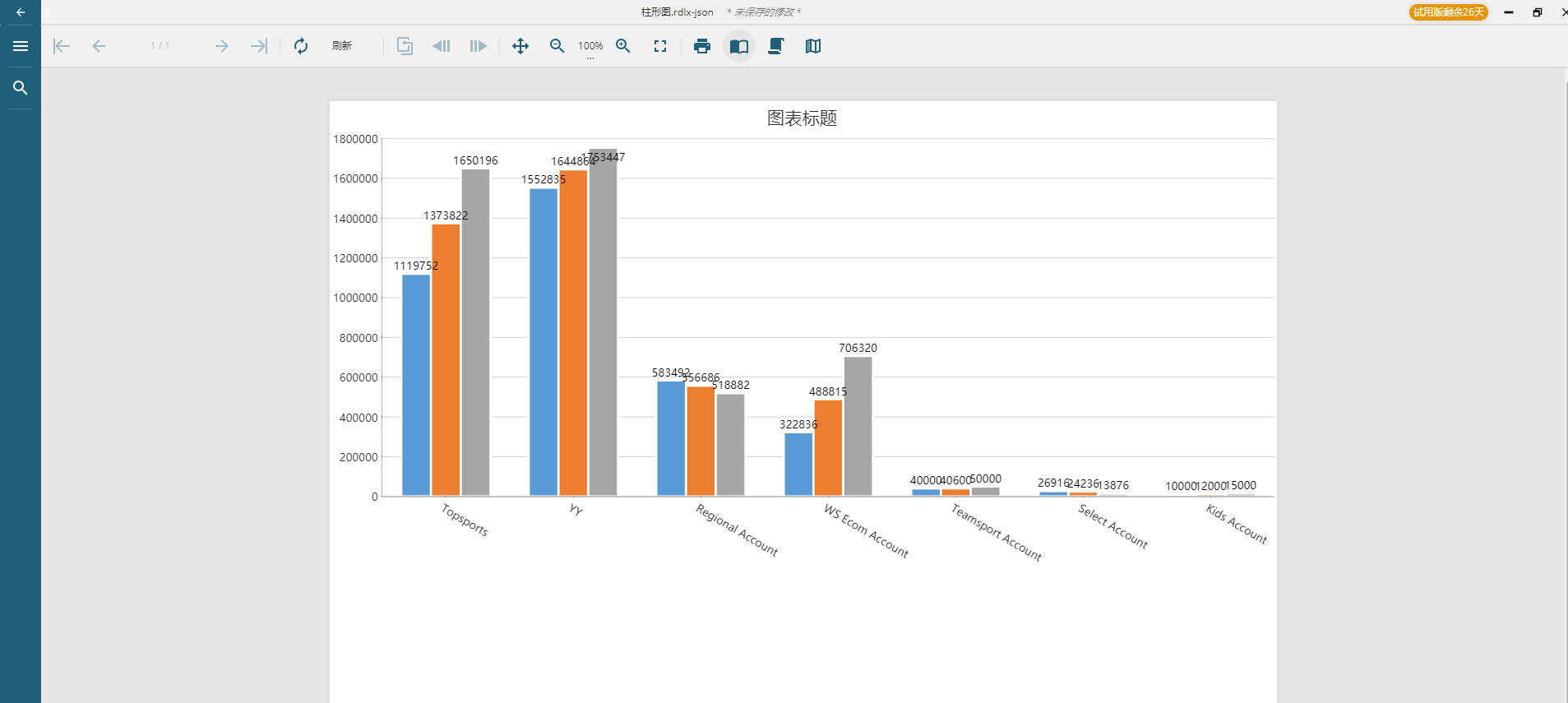Click the print icon
Viewport: 1568px width, 703px height.
[x=702, y=46]
